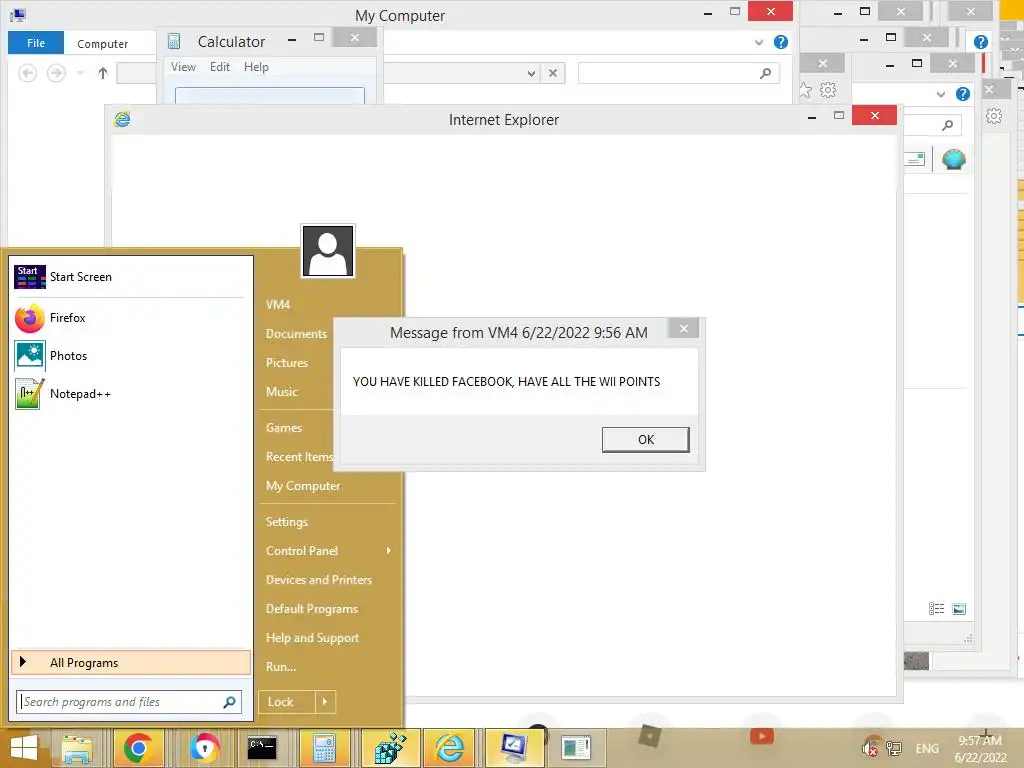
Task: Click the Internet Explorer title bar icon
Action: coord(122,119)
